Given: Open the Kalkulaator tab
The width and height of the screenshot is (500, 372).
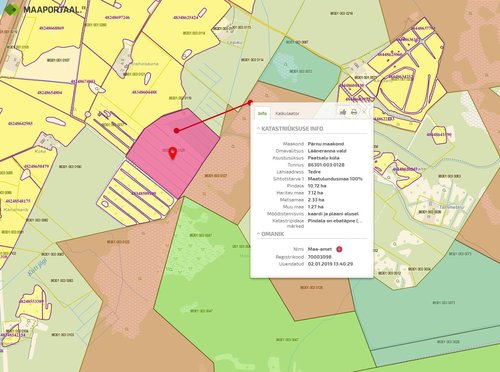Looking at the screenshot, I should [287, 113].
